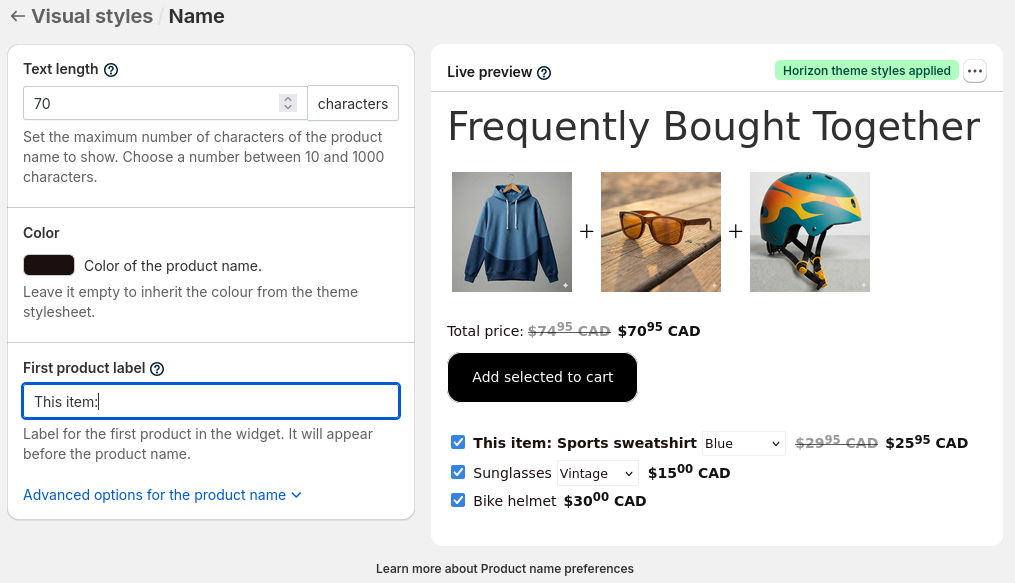Open the Vintage variant dropdown
This screenshot has height=583, width=1015.
pos(597,473)
